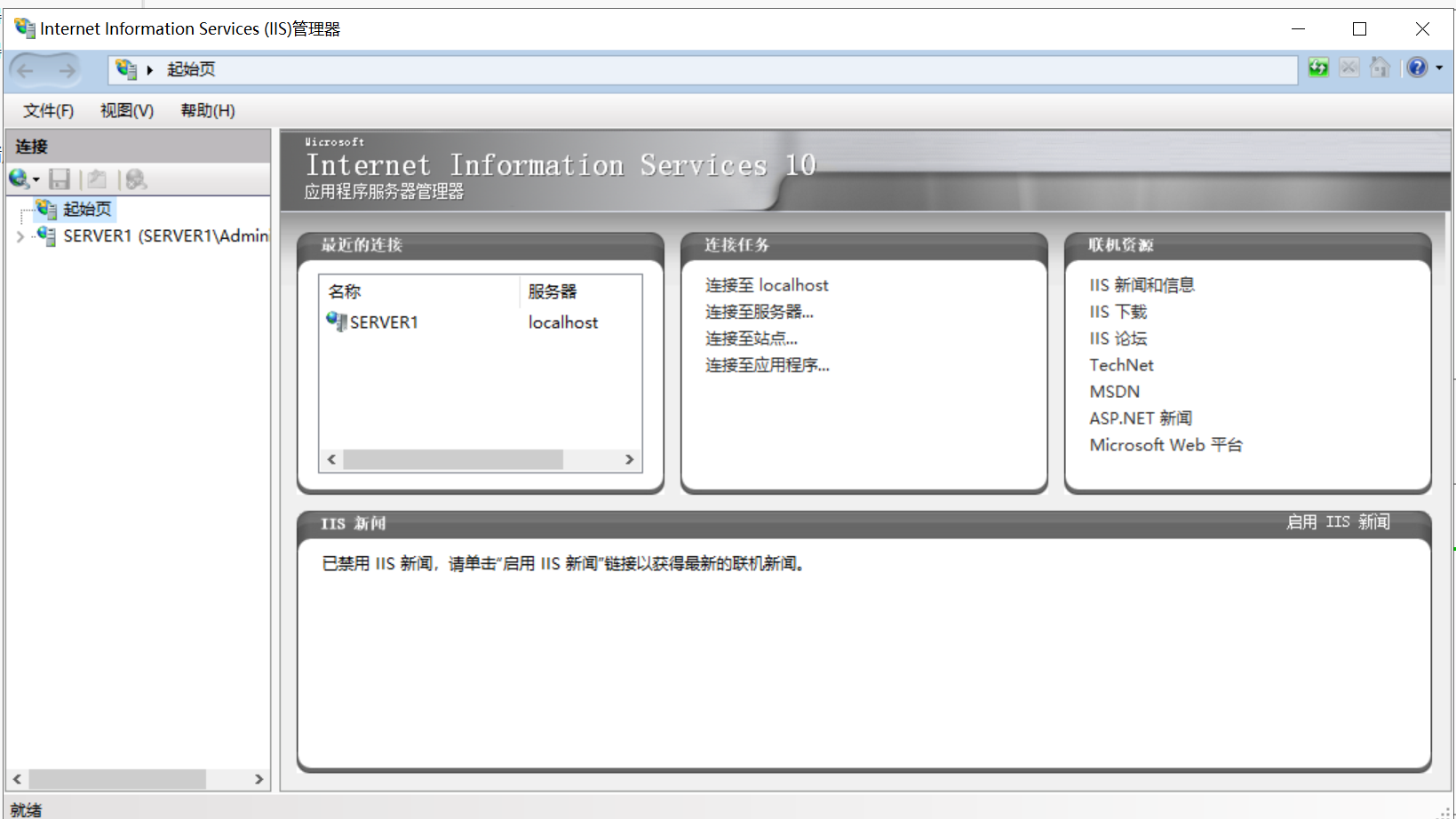Open Microsoft Web 平台 link
This screenshot has width=1456, height=819.
pos(1166,445)
